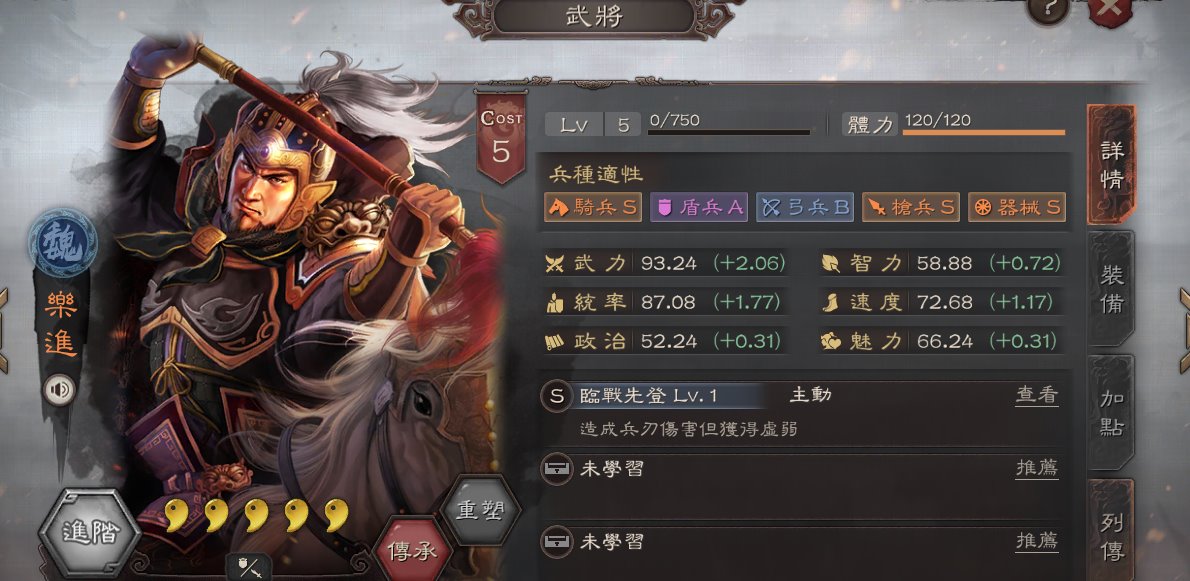Click the 體力 stamina progress bar
The image size is (1190, 581).
point(983,133)
